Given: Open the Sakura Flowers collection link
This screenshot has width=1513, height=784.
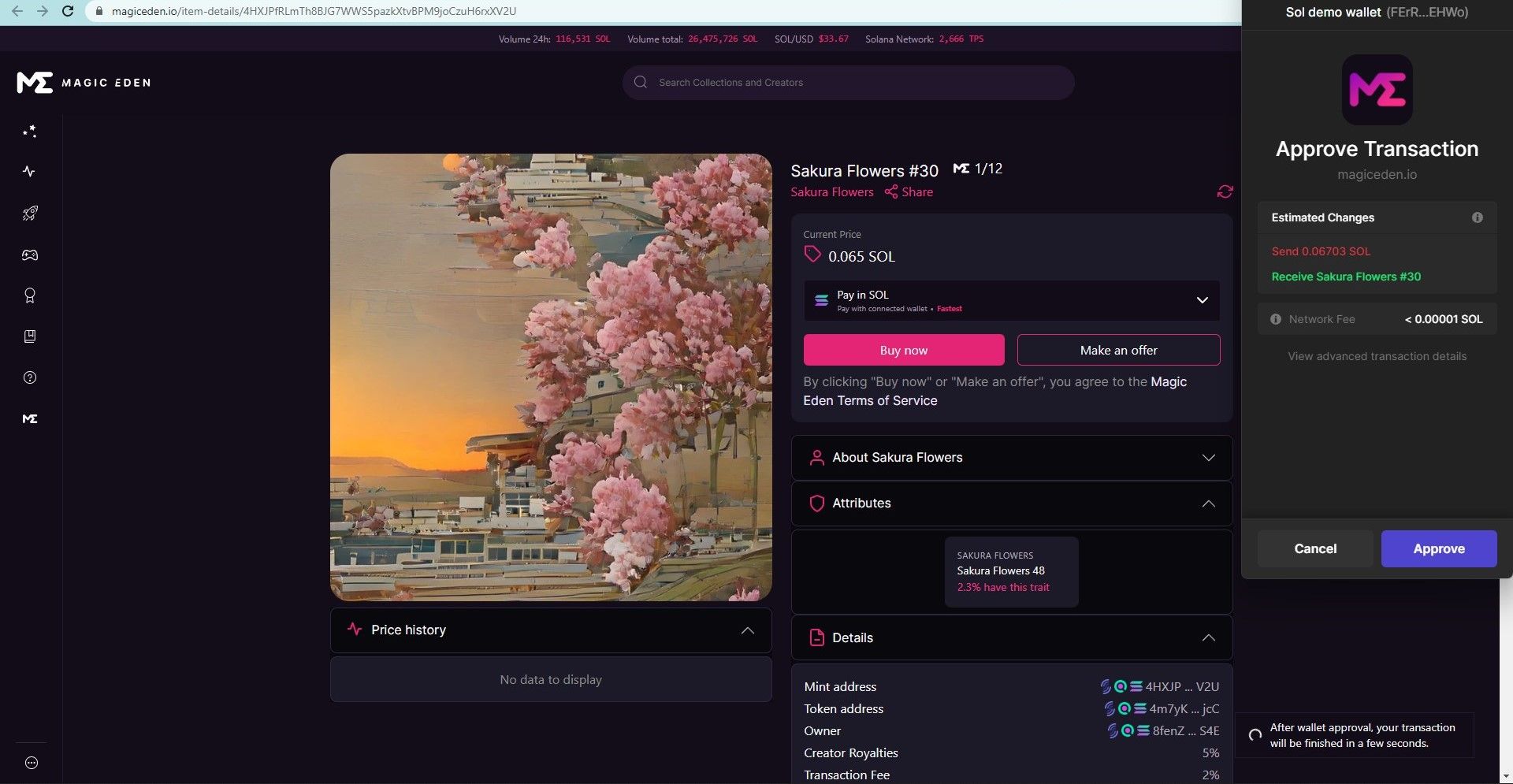Looking at the screenshot, I should 831,191.
